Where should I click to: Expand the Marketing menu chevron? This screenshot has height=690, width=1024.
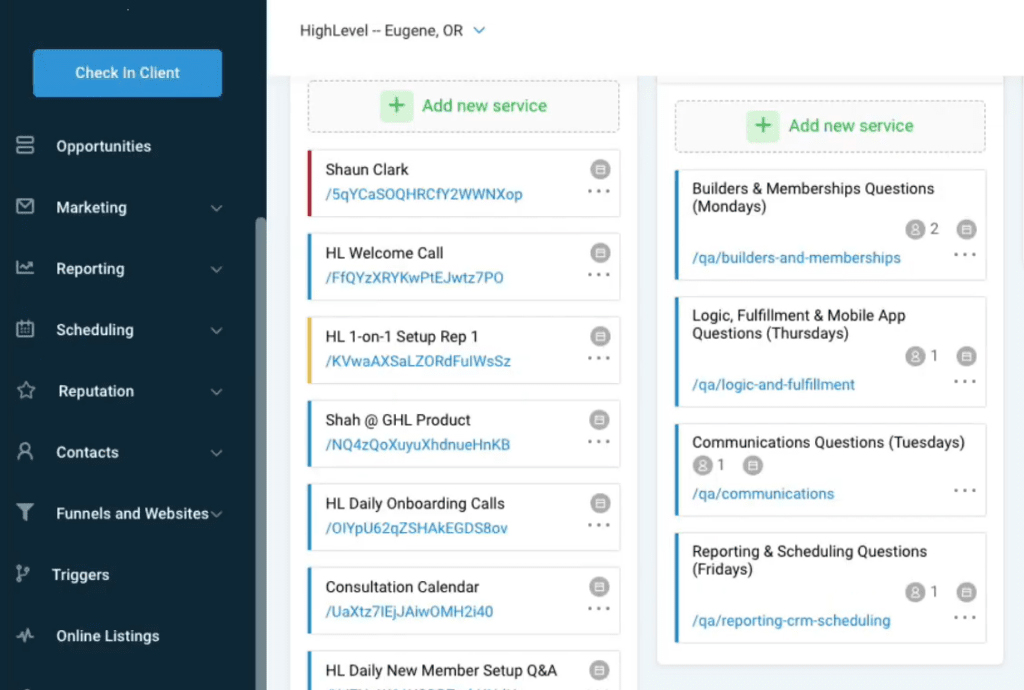click(217, 208)
